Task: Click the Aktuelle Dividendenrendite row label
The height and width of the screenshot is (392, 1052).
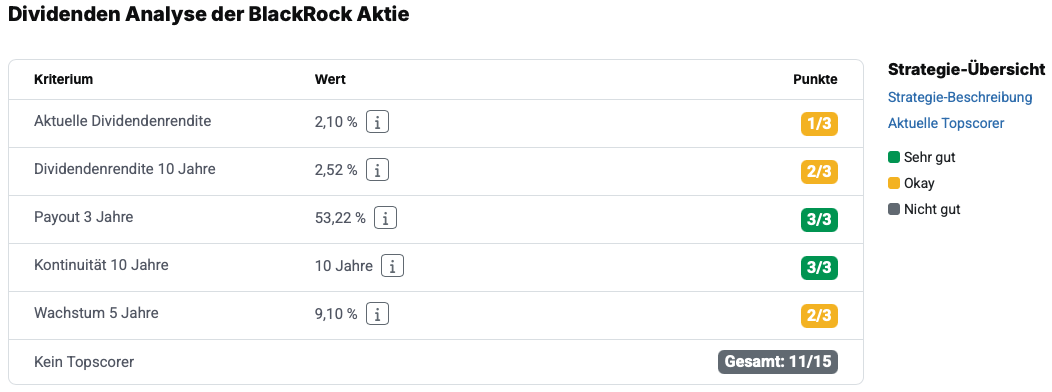Action: (x=123, y=121)
